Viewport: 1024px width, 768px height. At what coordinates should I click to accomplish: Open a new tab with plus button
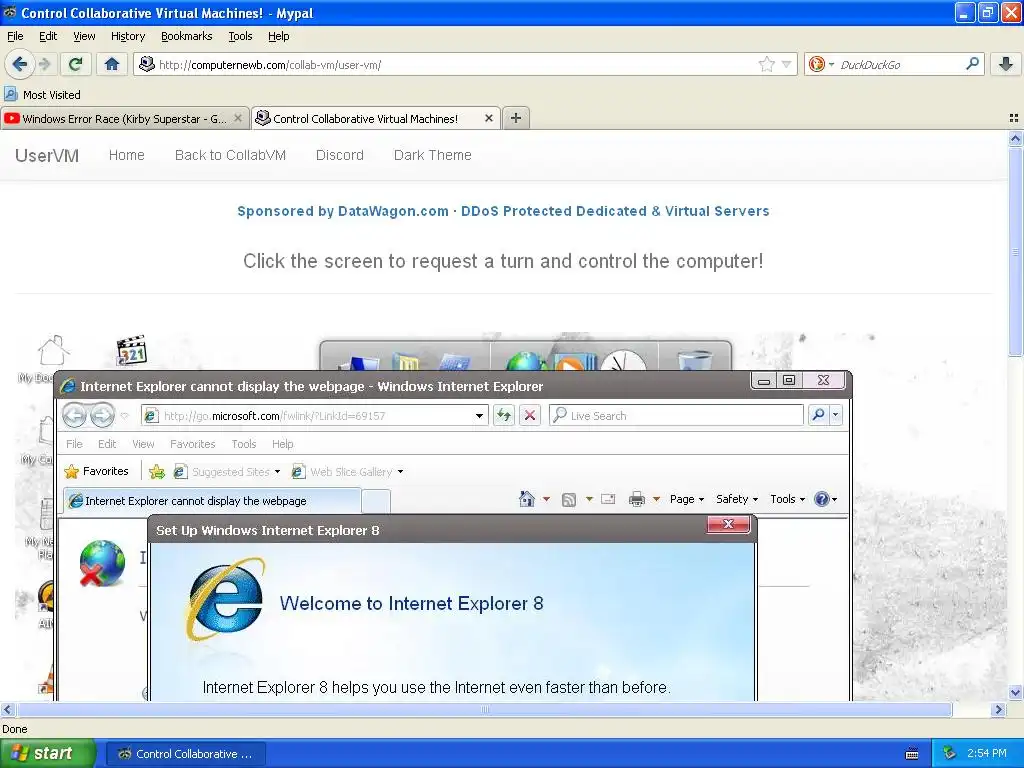tap(516, 118)
